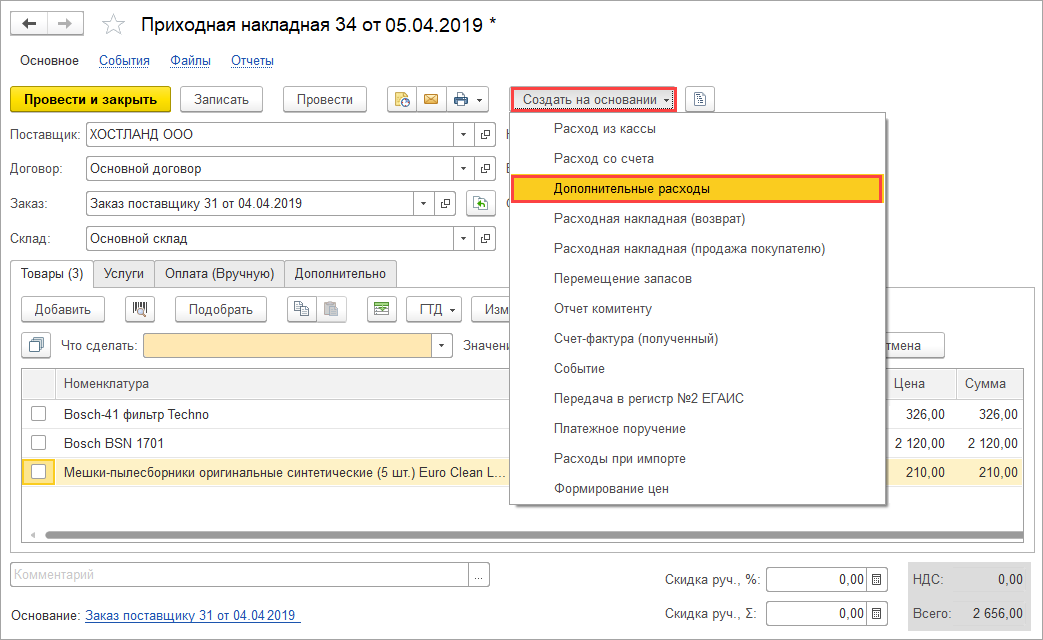Tick the checkbox for Bosch BSN 1701
This screenshot has width=1043, height=640.
point(38,443)
